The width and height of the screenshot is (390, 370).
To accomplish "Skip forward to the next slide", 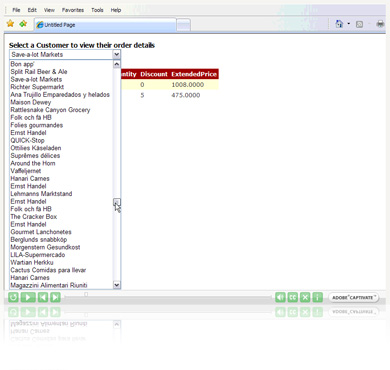I will click(x=55, y=297).
